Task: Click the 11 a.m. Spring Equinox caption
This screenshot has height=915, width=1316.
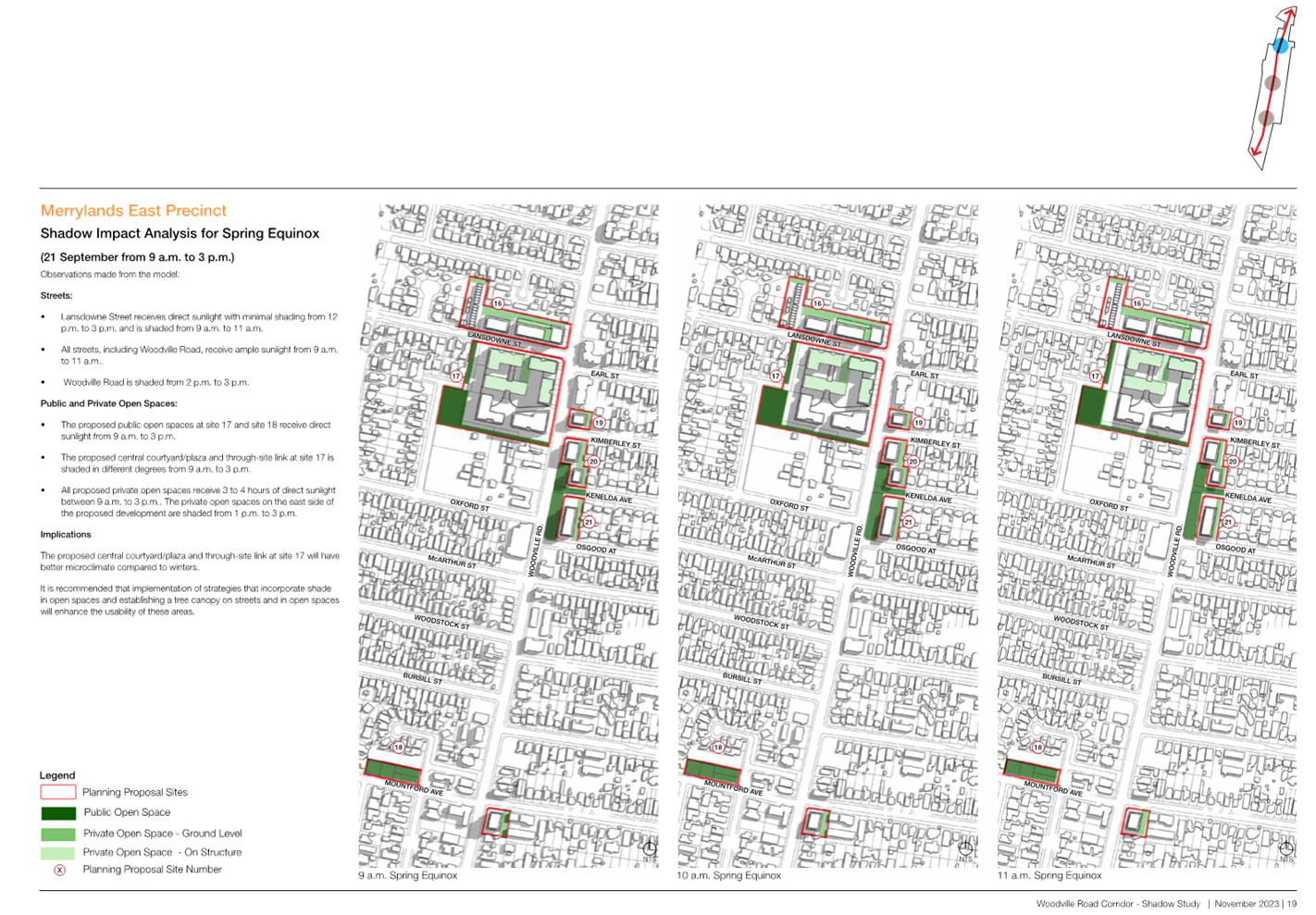Action: tap(1049, 876)
